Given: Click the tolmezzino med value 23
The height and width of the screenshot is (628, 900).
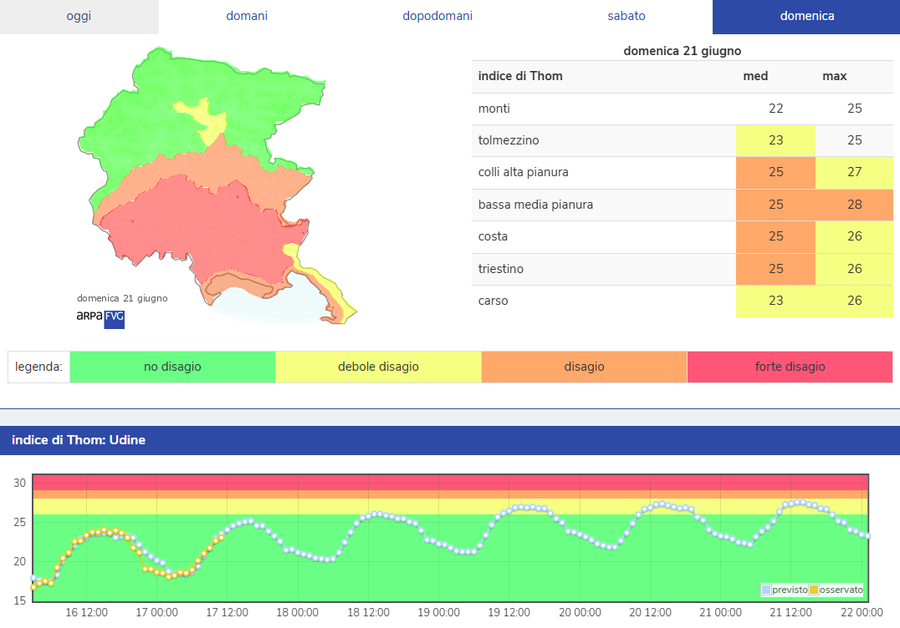Looking at the screenshot, I should pos(775,140).
